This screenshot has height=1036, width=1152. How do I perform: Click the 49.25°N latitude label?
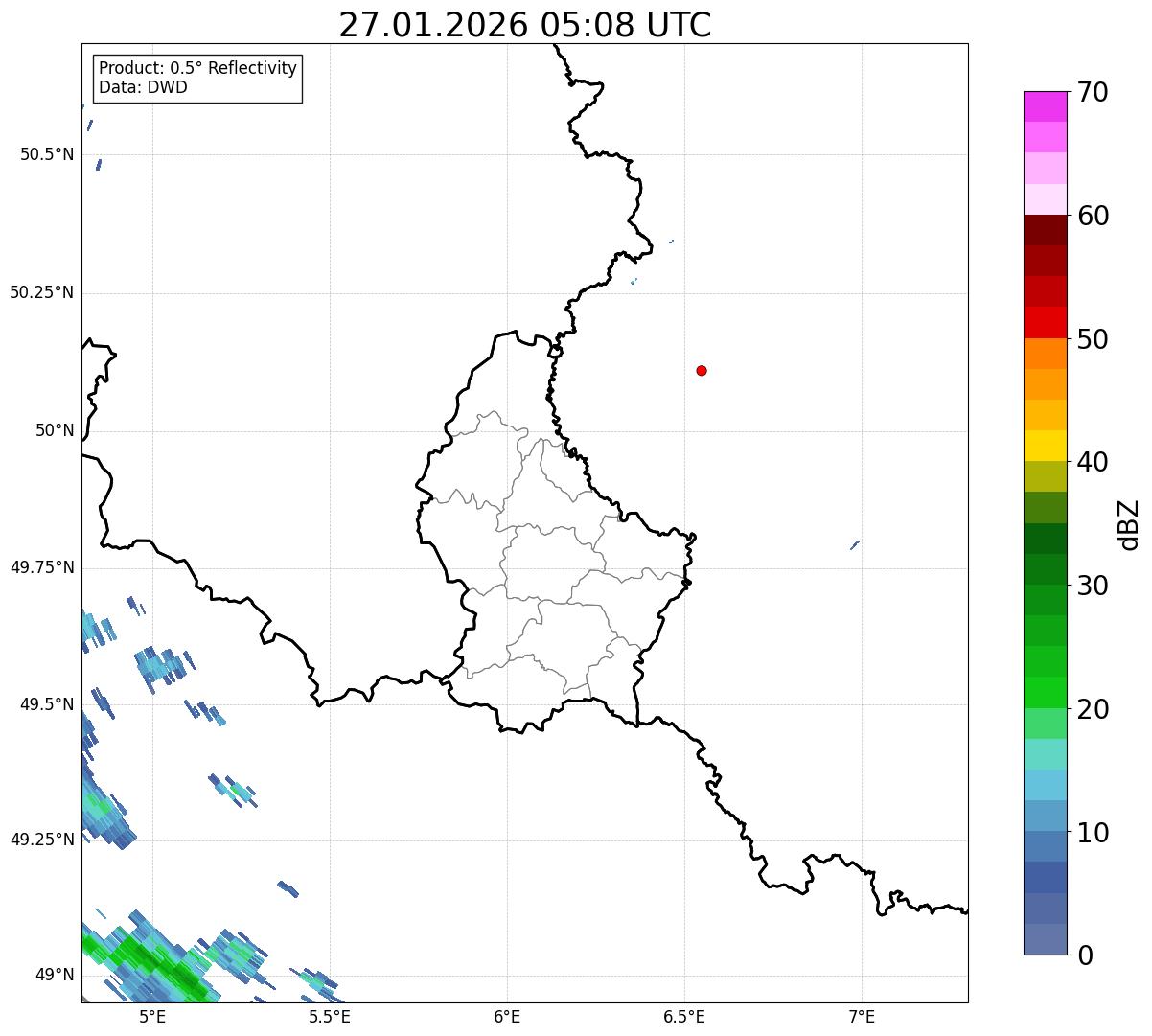click(42, 840)
